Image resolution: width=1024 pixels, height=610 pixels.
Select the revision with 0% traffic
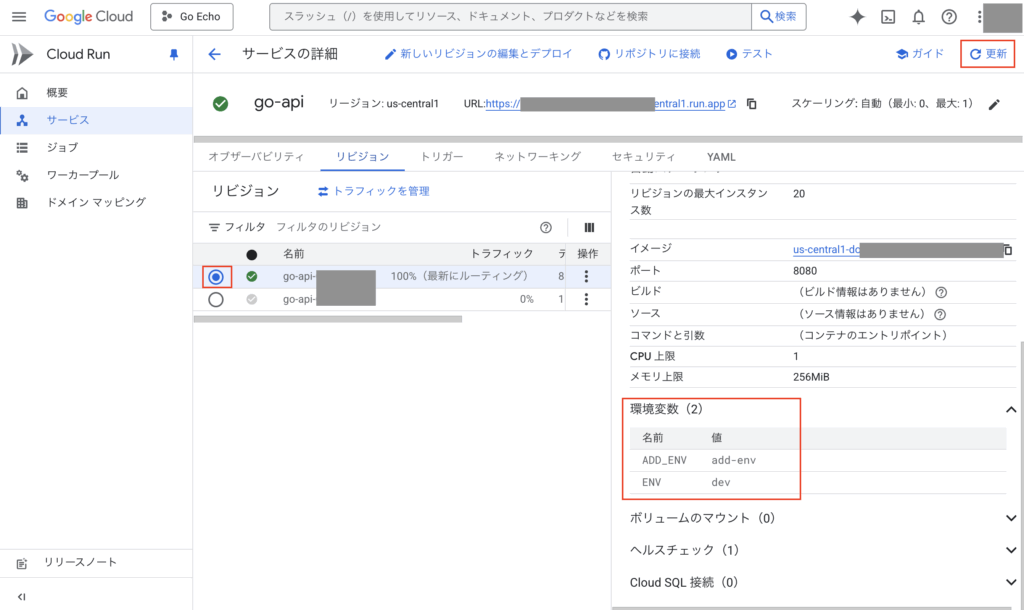(216, 299)
